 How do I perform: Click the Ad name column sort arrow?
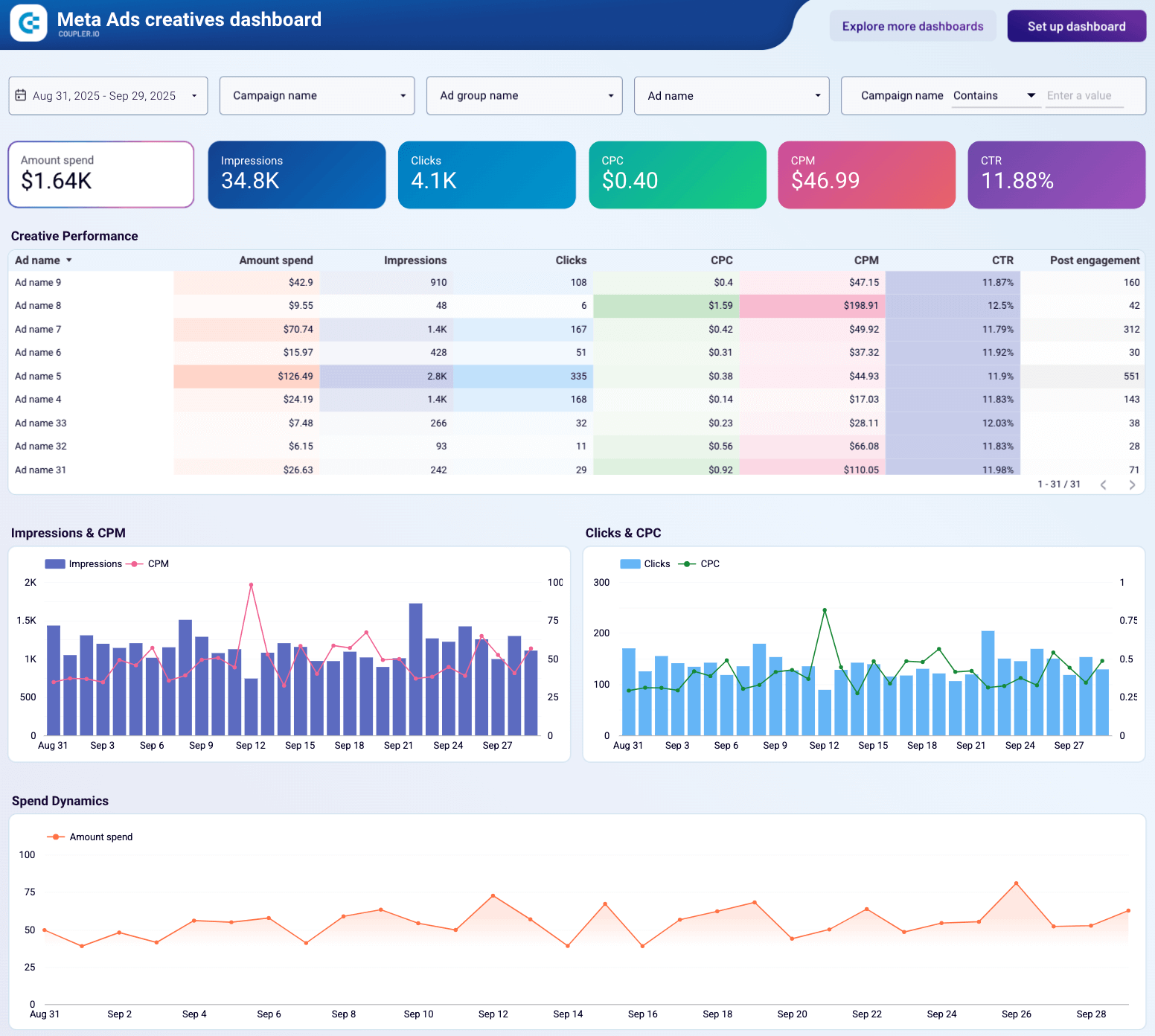point(69,260)
